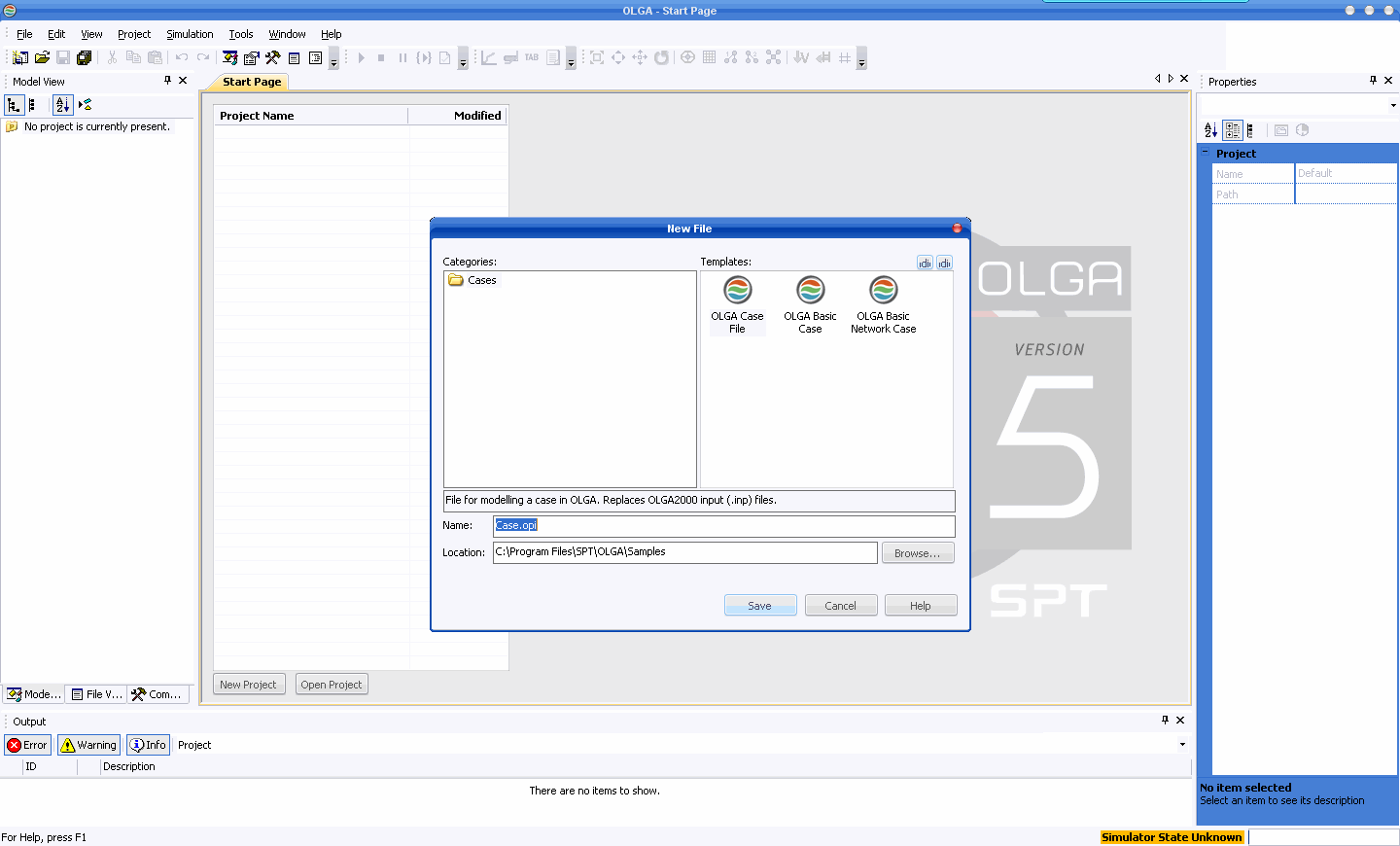Click the Save floppy disk toolbar icon
Image resolution: width=1400 pixels, height=846 pixels.
(x=63, y=58)
